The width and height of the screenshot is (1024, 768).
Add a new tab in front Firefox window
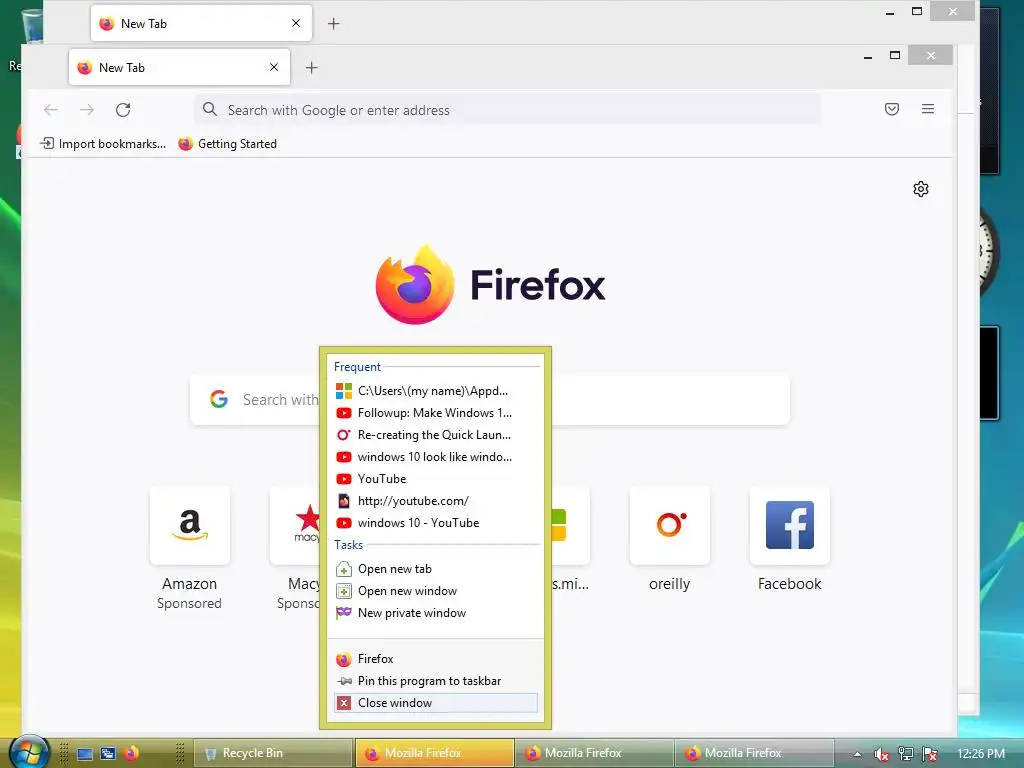(x=312, y=67)
